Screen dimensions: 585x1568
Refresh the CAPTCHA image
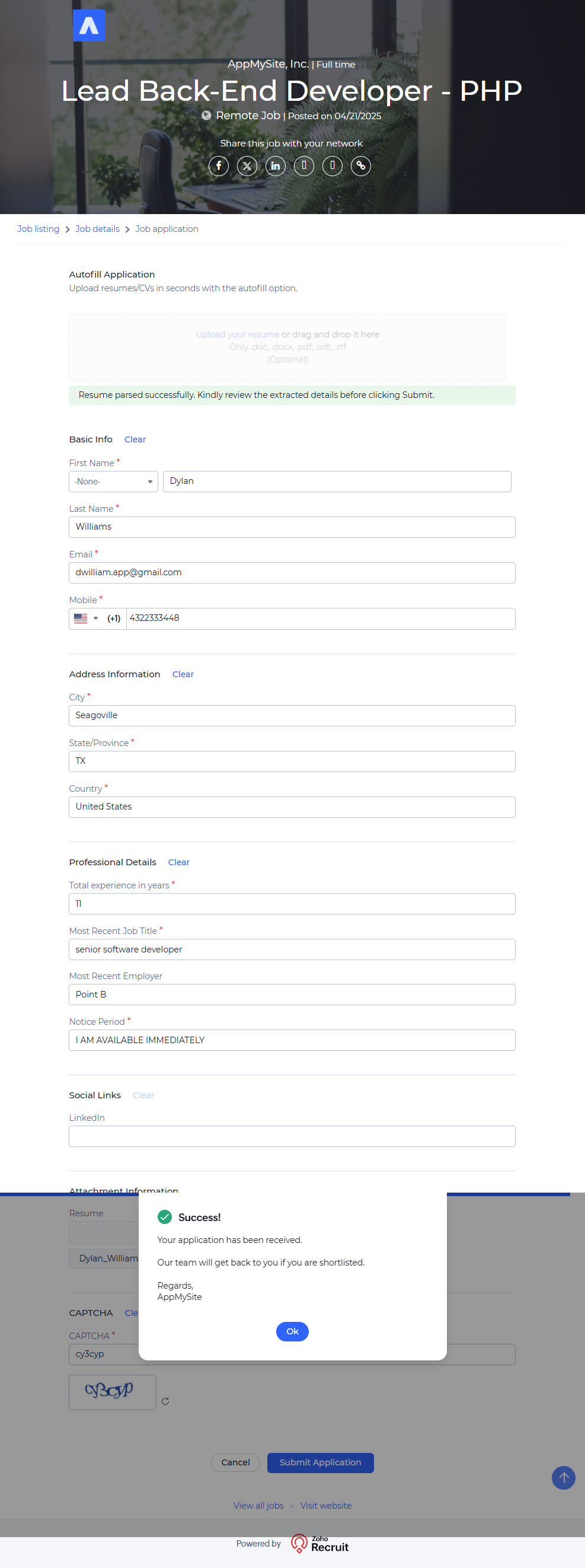click(165, 1401)
